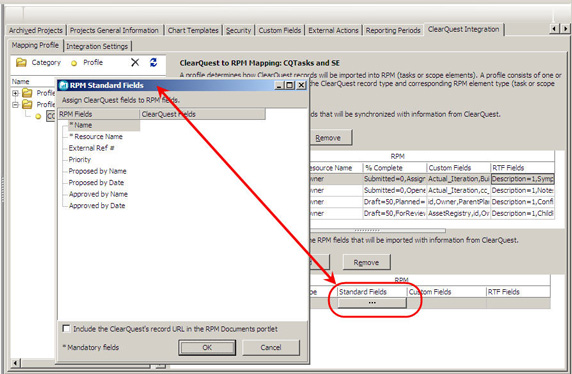Image resolution: width=572 pixels, height=374 pixels.
Task: Select the Proposed by Name field
Action: tap(97, 171)
